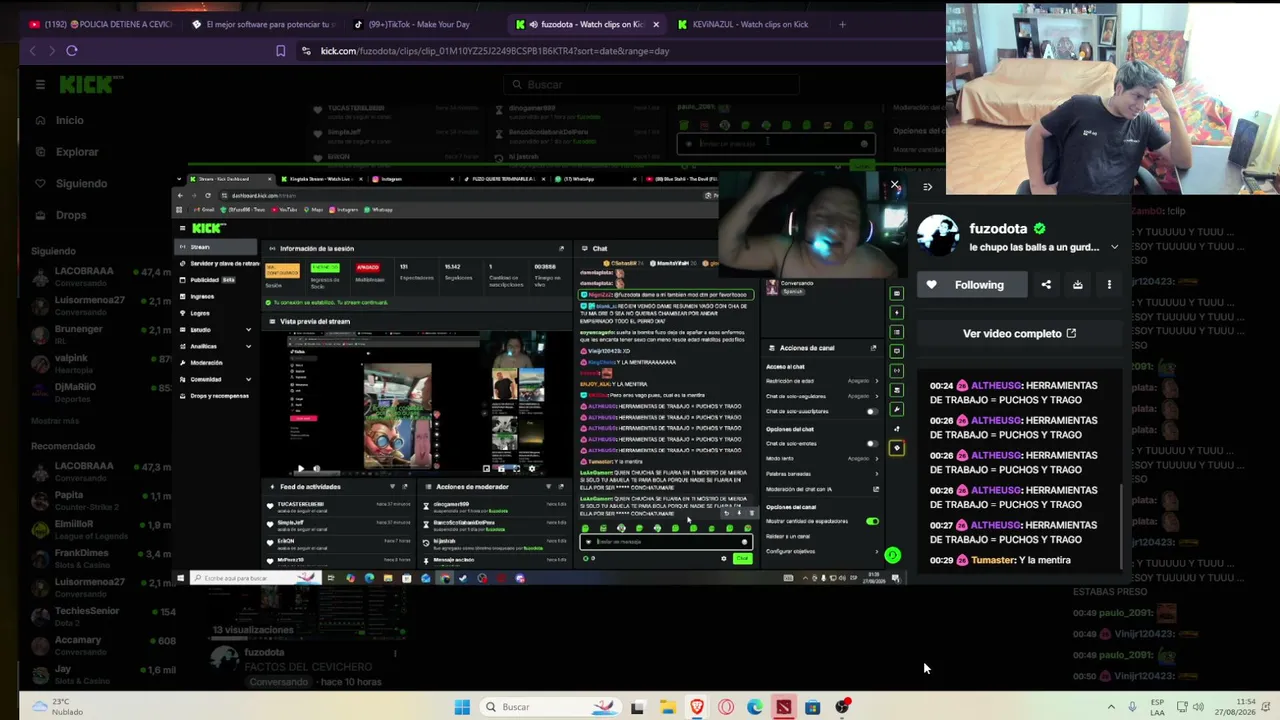Open the Windows Start menu

coord(462,707)
